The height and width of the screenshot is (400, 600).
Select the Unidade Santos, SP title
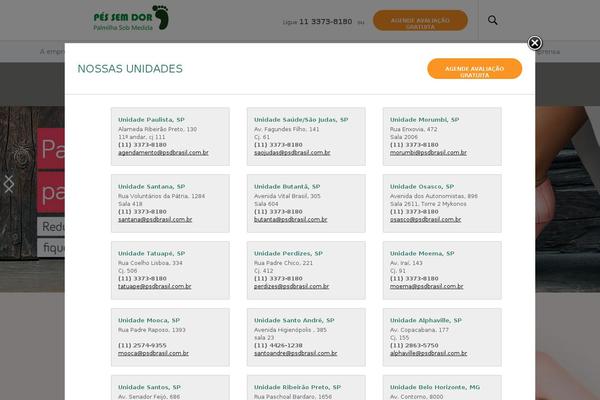[x=149, y=387]
